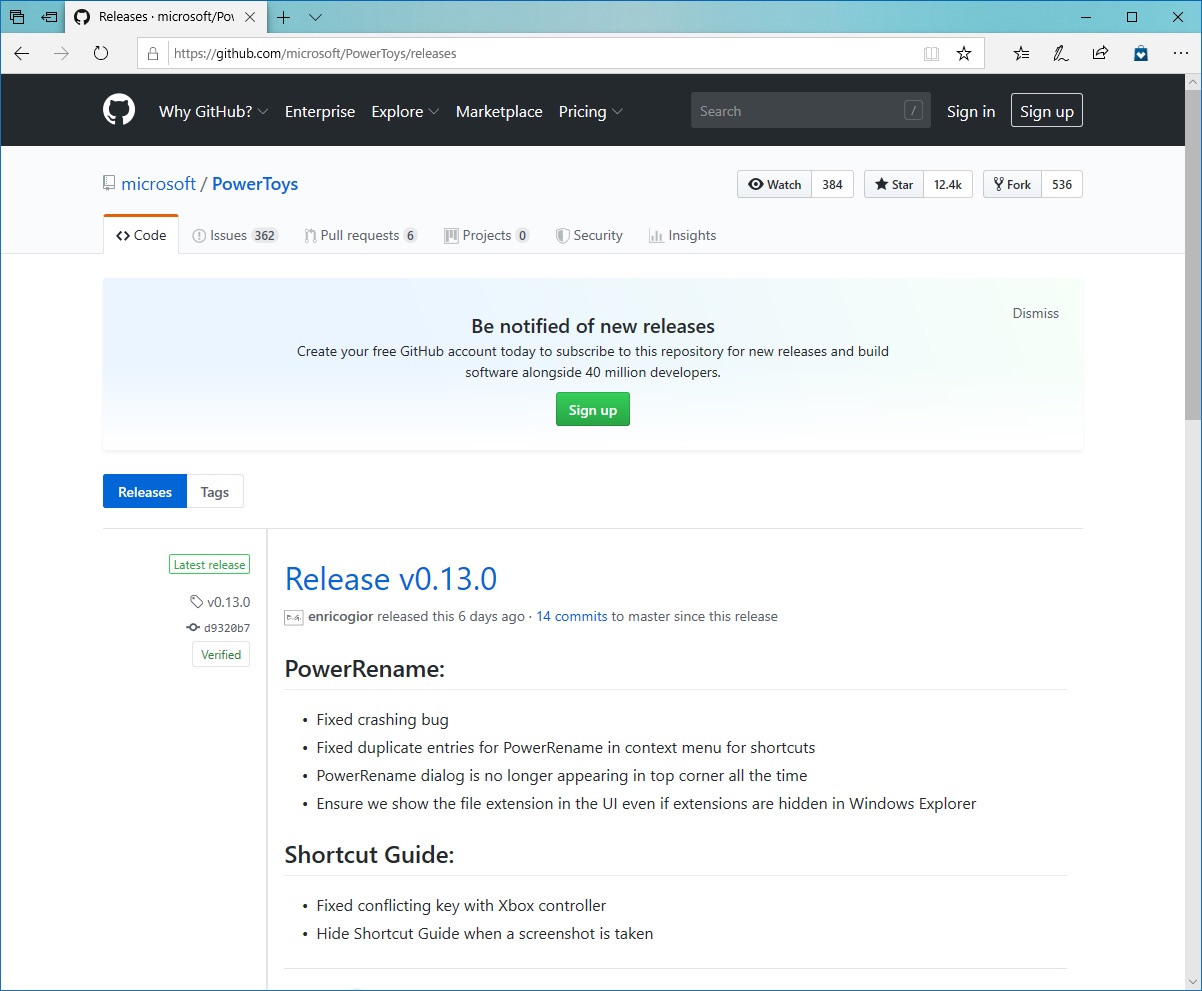1202x991 pixels.
Task: Select the Tags tab button
Action: pyautogui.click(x=215, y=492)
